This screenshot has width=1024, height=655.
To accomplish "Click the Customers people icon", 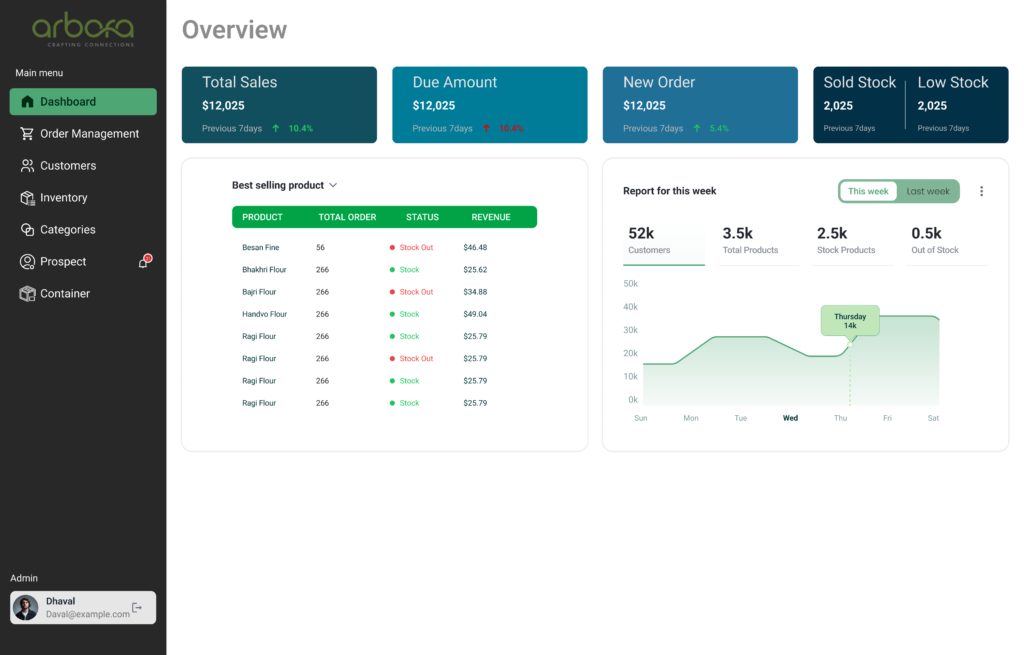I will point(27,166).
